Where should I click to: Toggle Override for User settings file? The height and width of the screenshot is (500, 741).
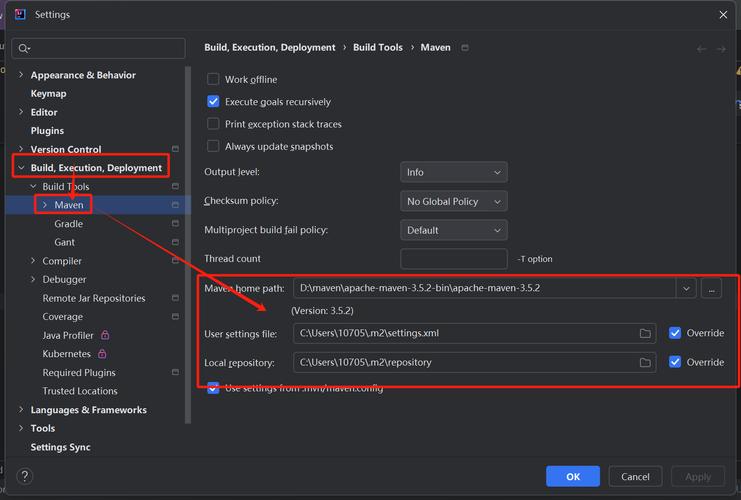[675, 333]
